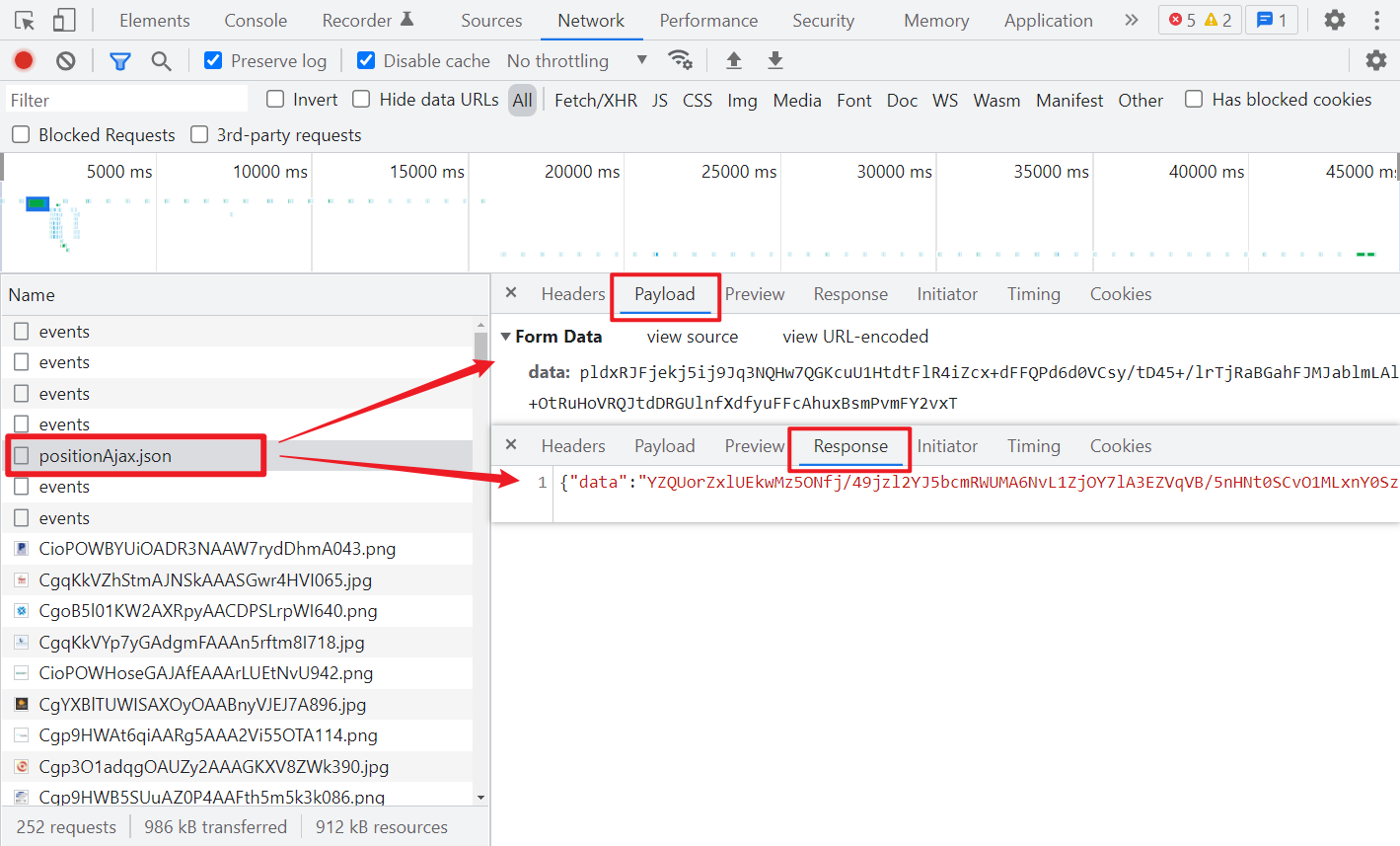Image resolution: width=1400 pixels, height=846 pixels.
Task: Import HAR file upload icon
Action: click(734, 60)
